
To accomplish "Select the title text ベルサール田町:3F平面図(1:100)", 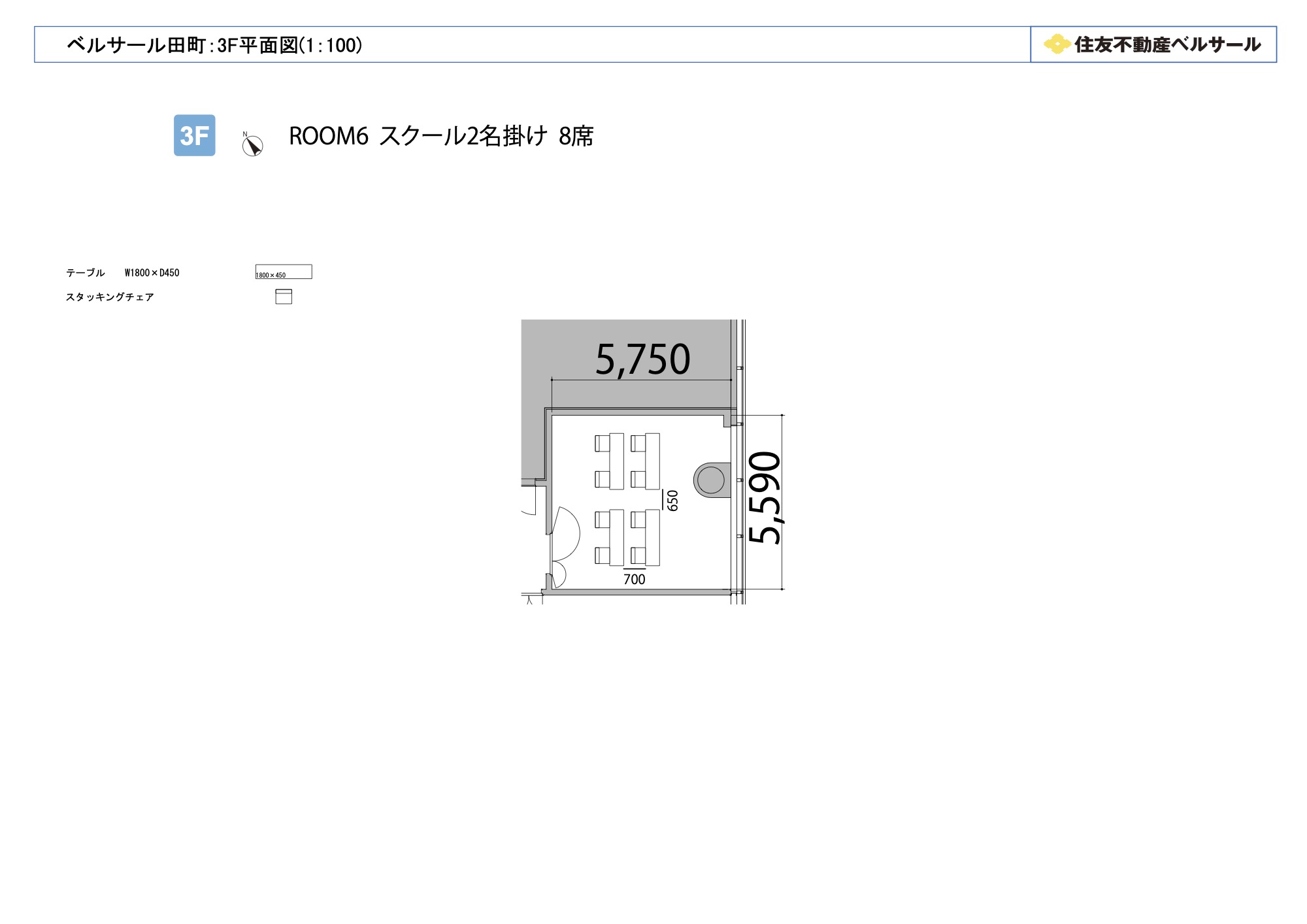I will click(x=214, y=45).
